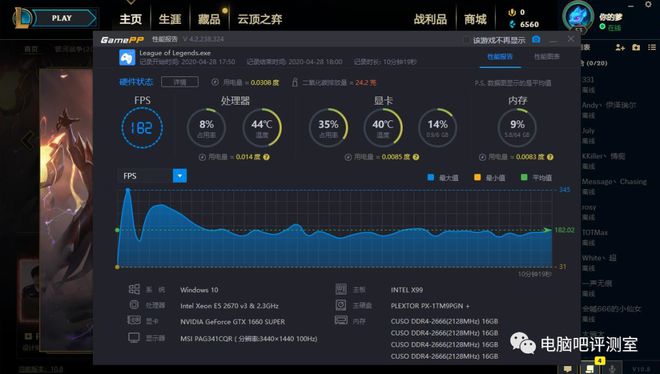Click the left carousel arrow on home banner

[x=28, y=140]
